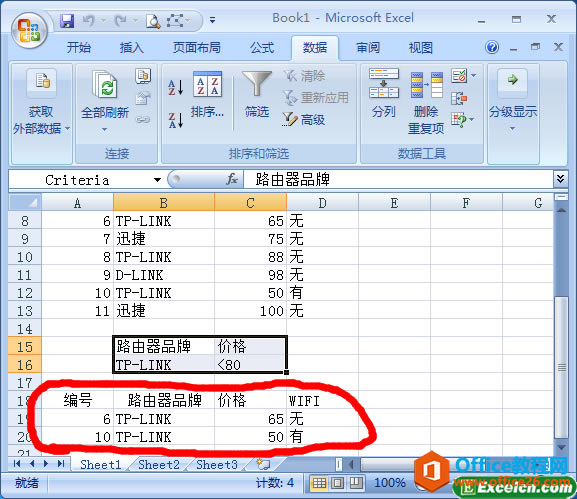Screen dimensions: 577x499
Task: Open print preview from quick access toolbar
Action: coord(153,21)
